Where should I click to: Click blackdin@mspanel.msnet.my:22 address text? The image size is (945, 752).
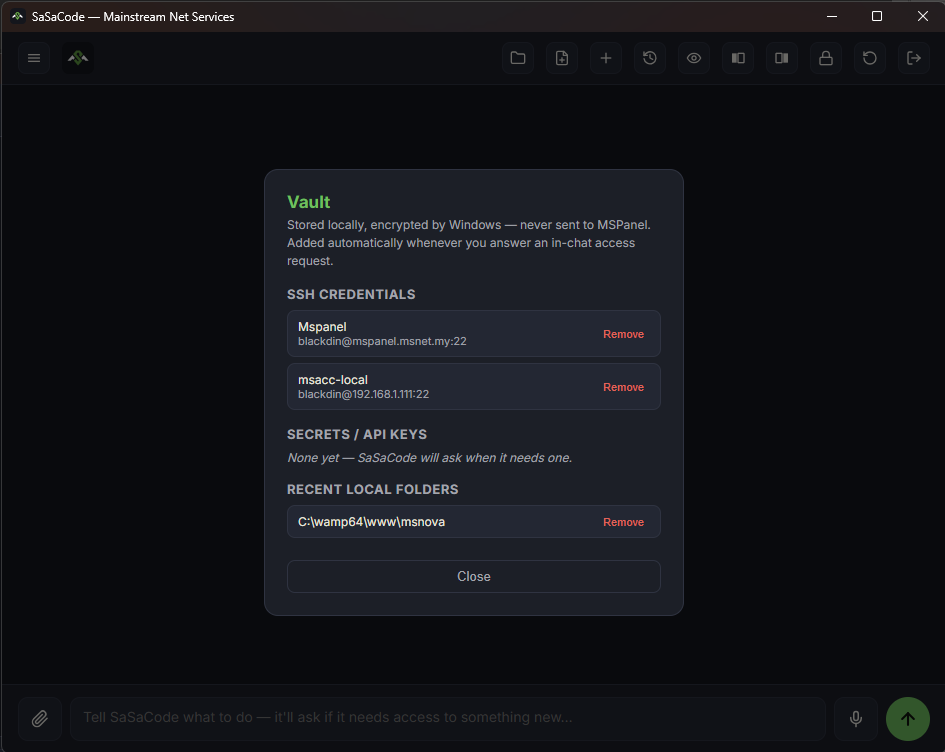[x=382, y=341]
